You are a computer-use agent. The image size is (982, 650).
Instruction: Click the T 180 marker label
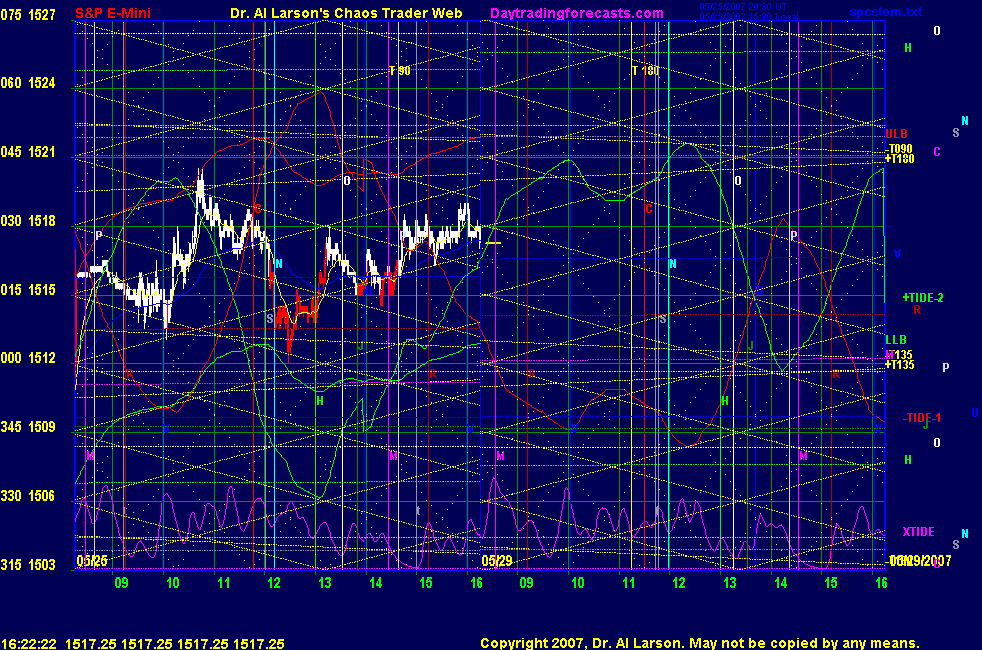coord(645,71)
